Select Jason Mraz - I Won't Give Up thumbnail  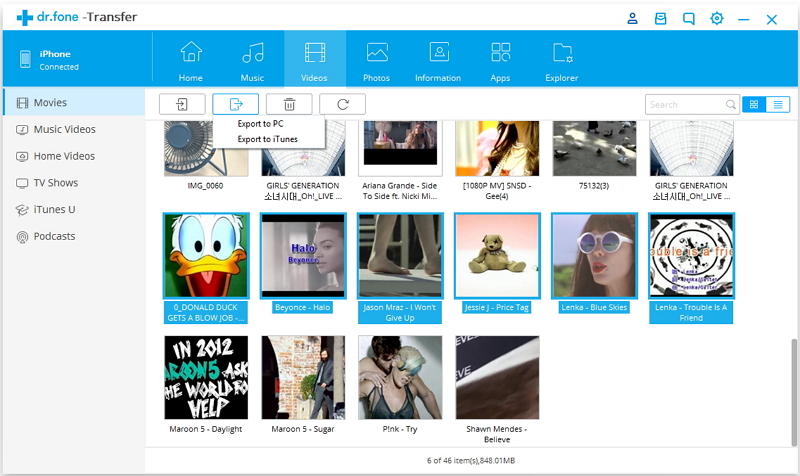(x=400, y=256)
